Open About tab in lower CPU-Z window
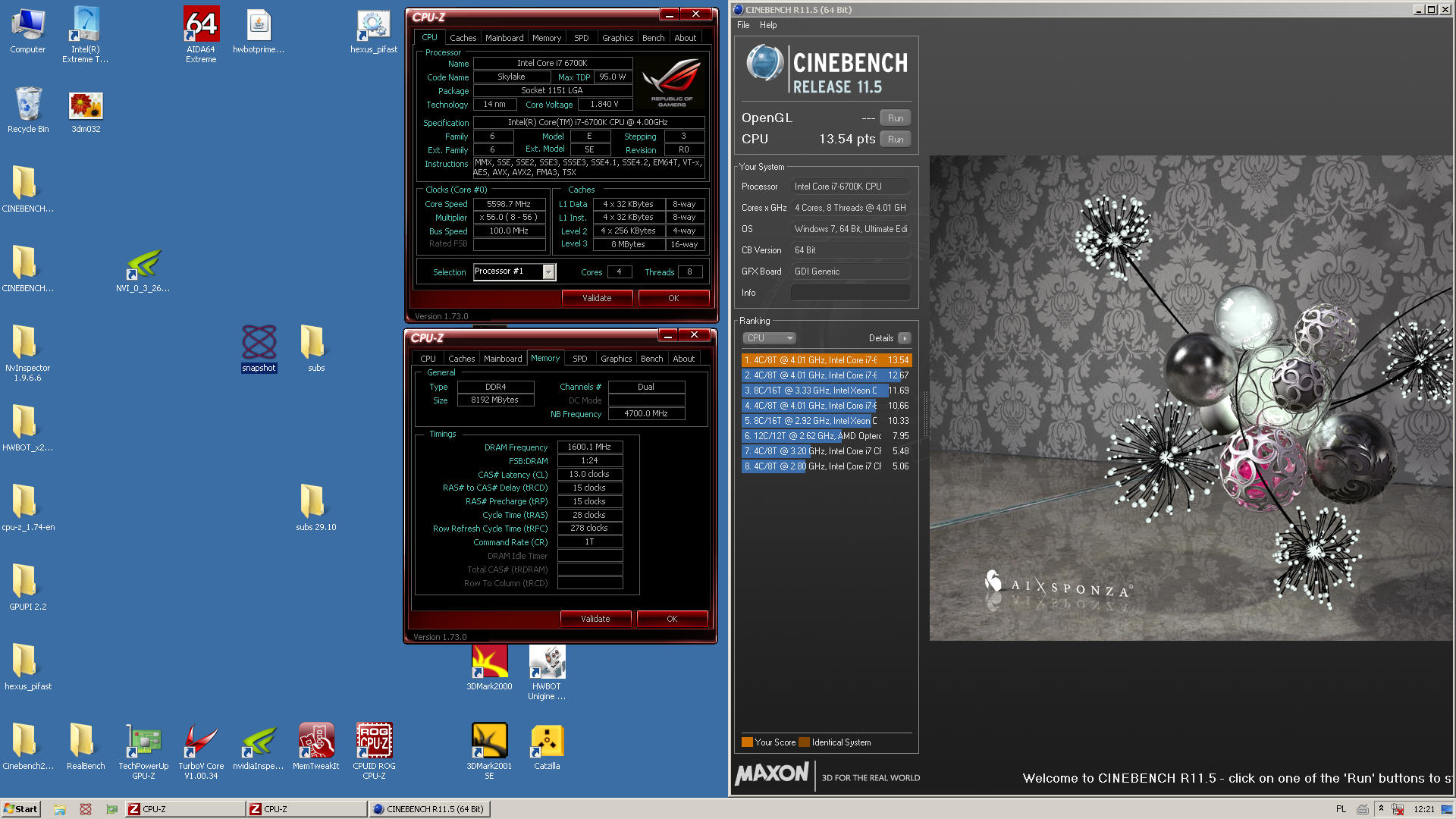Viewport: 1456px width, 819px height. pyautogui.click(x=683, y=359)
